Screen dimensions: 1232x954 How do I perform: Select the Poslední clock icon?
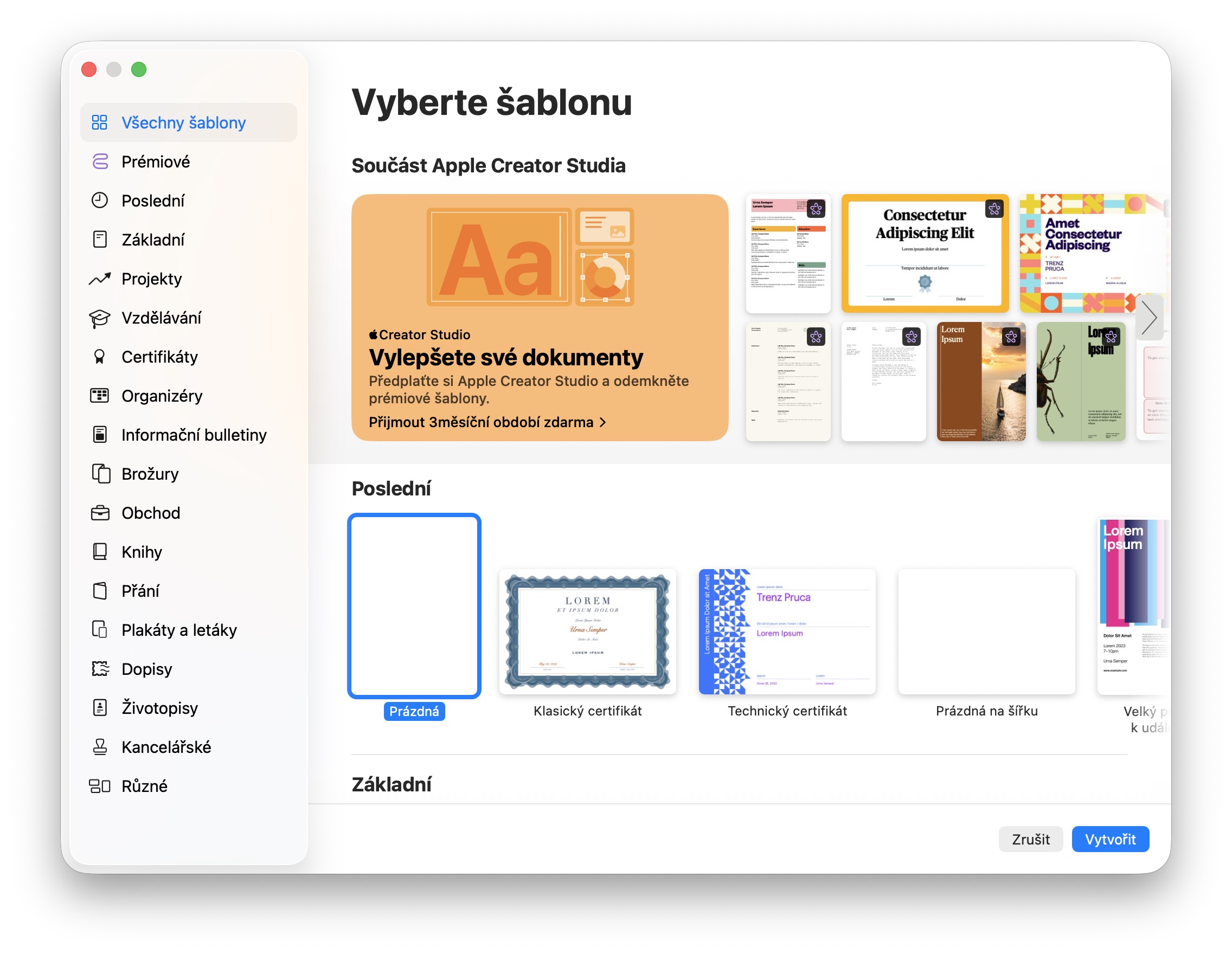[100, 201]
